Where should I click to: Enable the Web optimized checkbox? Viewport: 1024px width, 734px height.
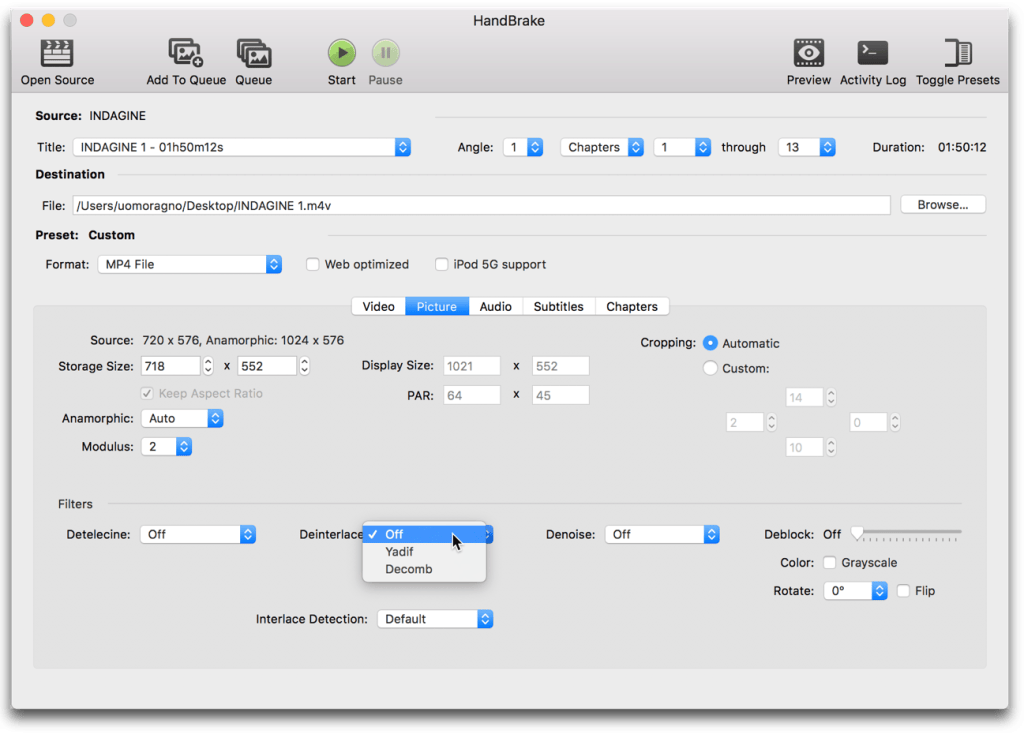pos(313,264)
